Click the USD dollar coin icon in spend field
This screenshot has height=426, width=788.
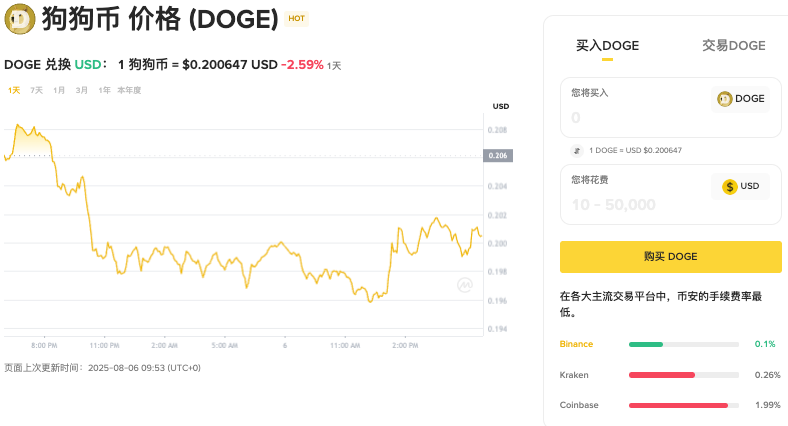tap(730, 187)
